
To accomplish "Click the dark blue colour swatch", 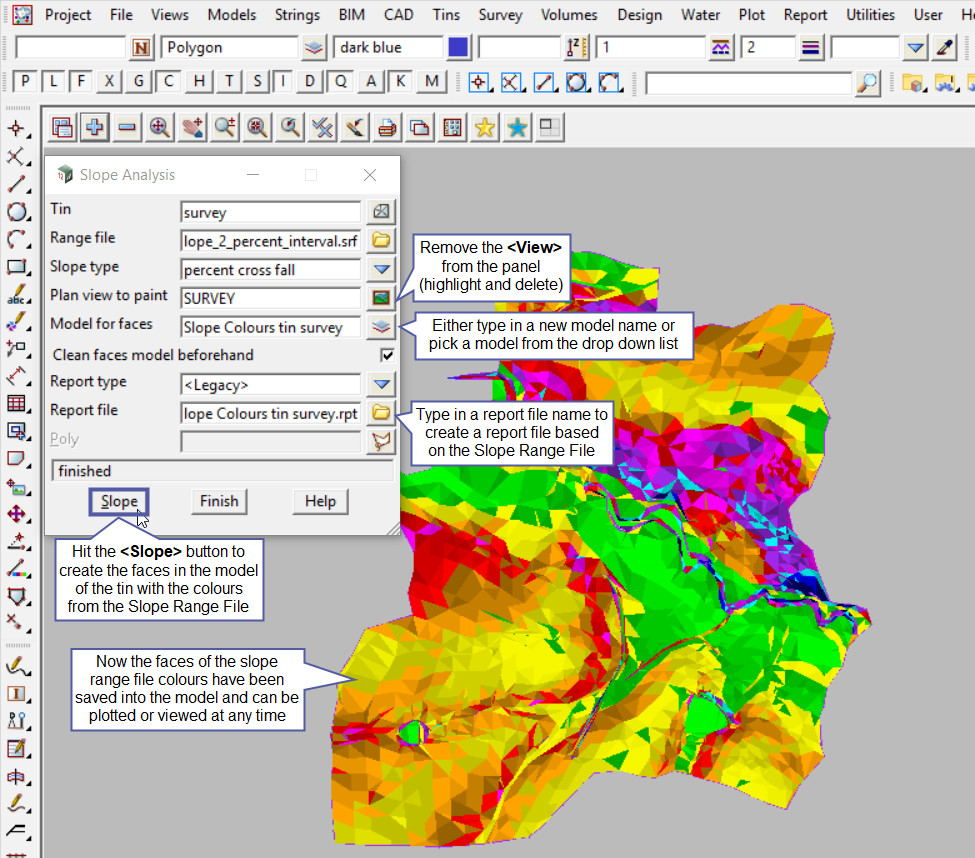I will [x=458, y=47].
